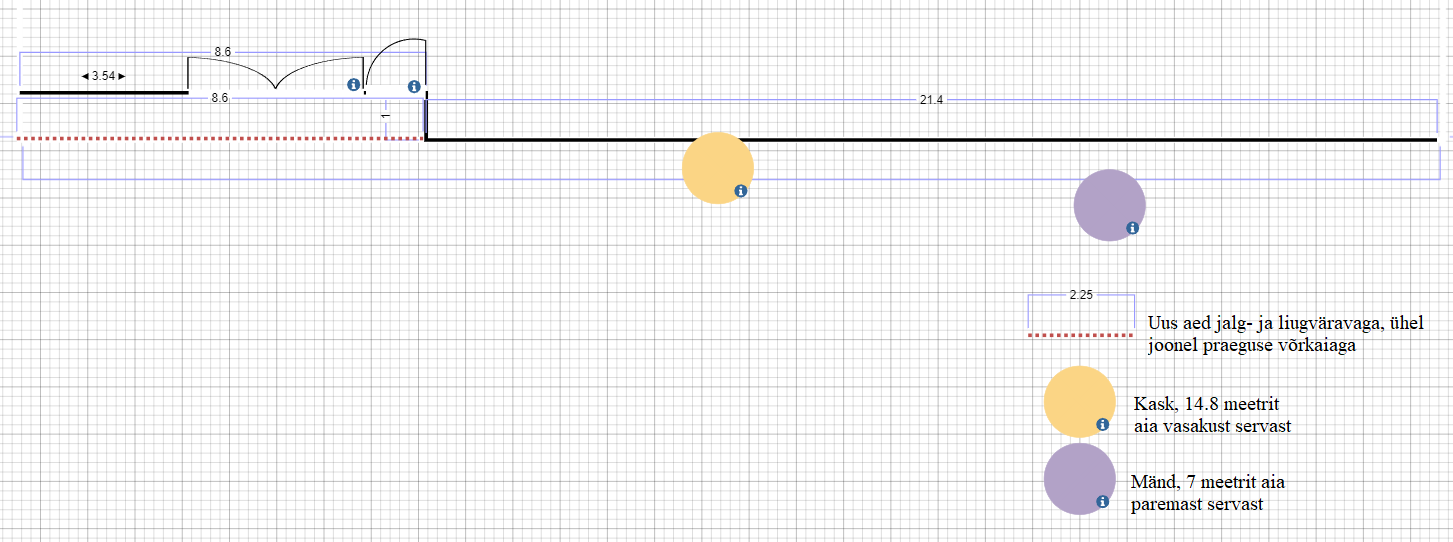
Task: Select the long black 21.4 fence line
Action: point(930,140)
